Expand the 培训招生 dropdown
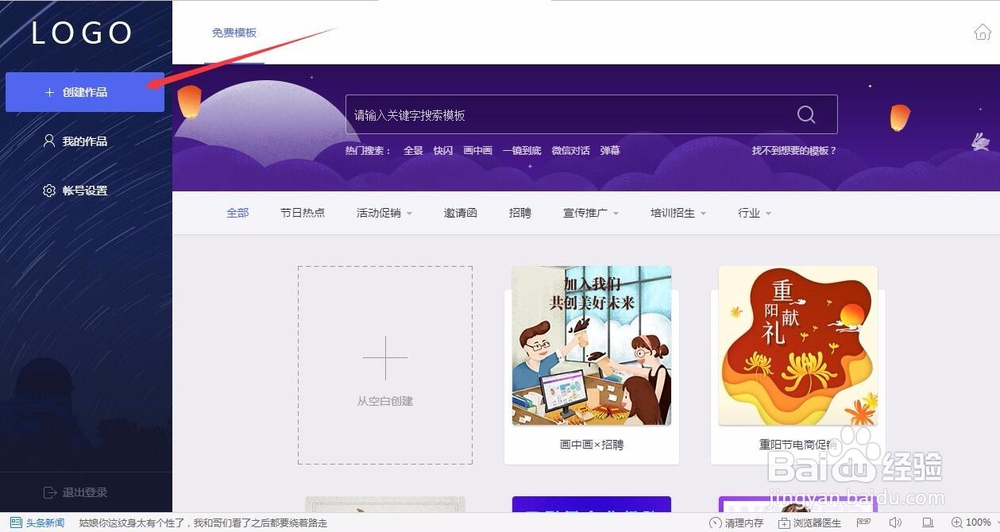 678,213
